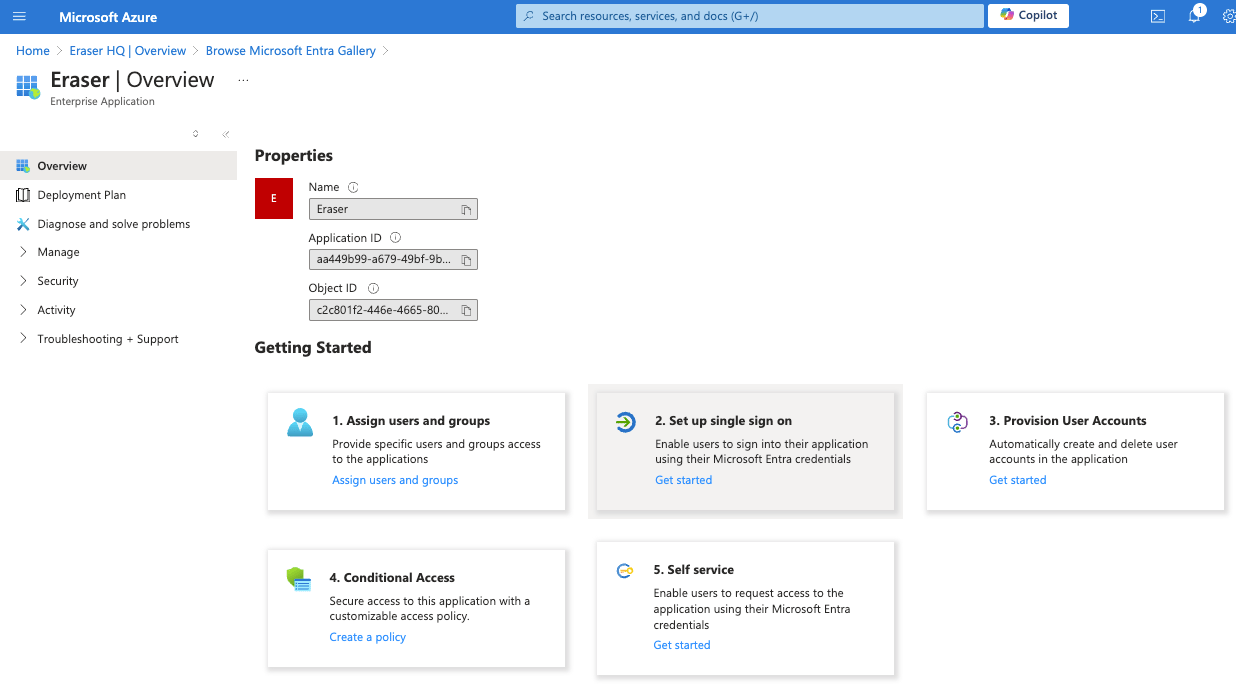This screenshot has height=684, width=1236.
Task: Click the Deployment Plan book icon
Action: coord(23,195)
